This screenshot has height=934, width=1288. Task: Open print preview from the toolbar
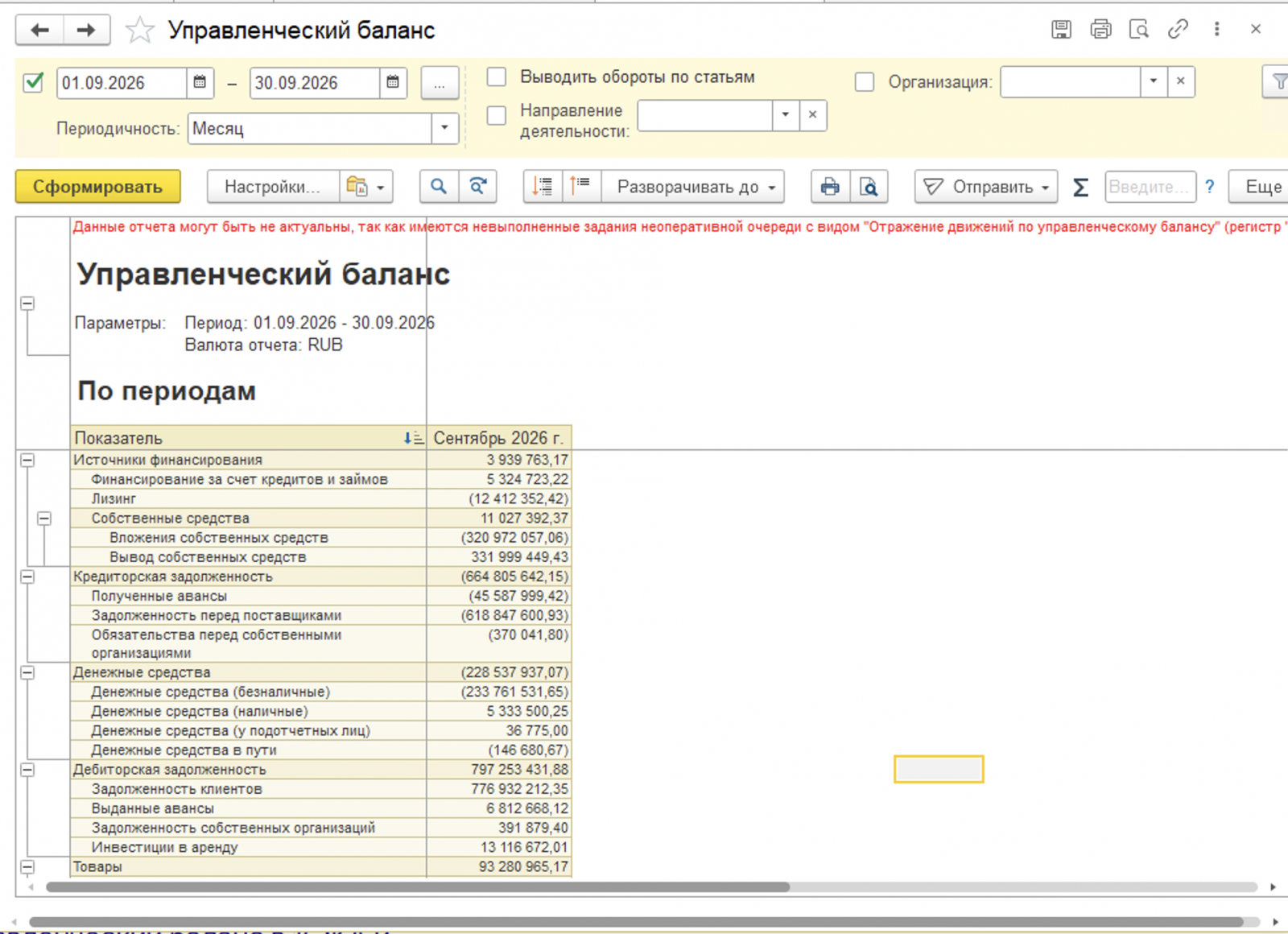point(869,187)
